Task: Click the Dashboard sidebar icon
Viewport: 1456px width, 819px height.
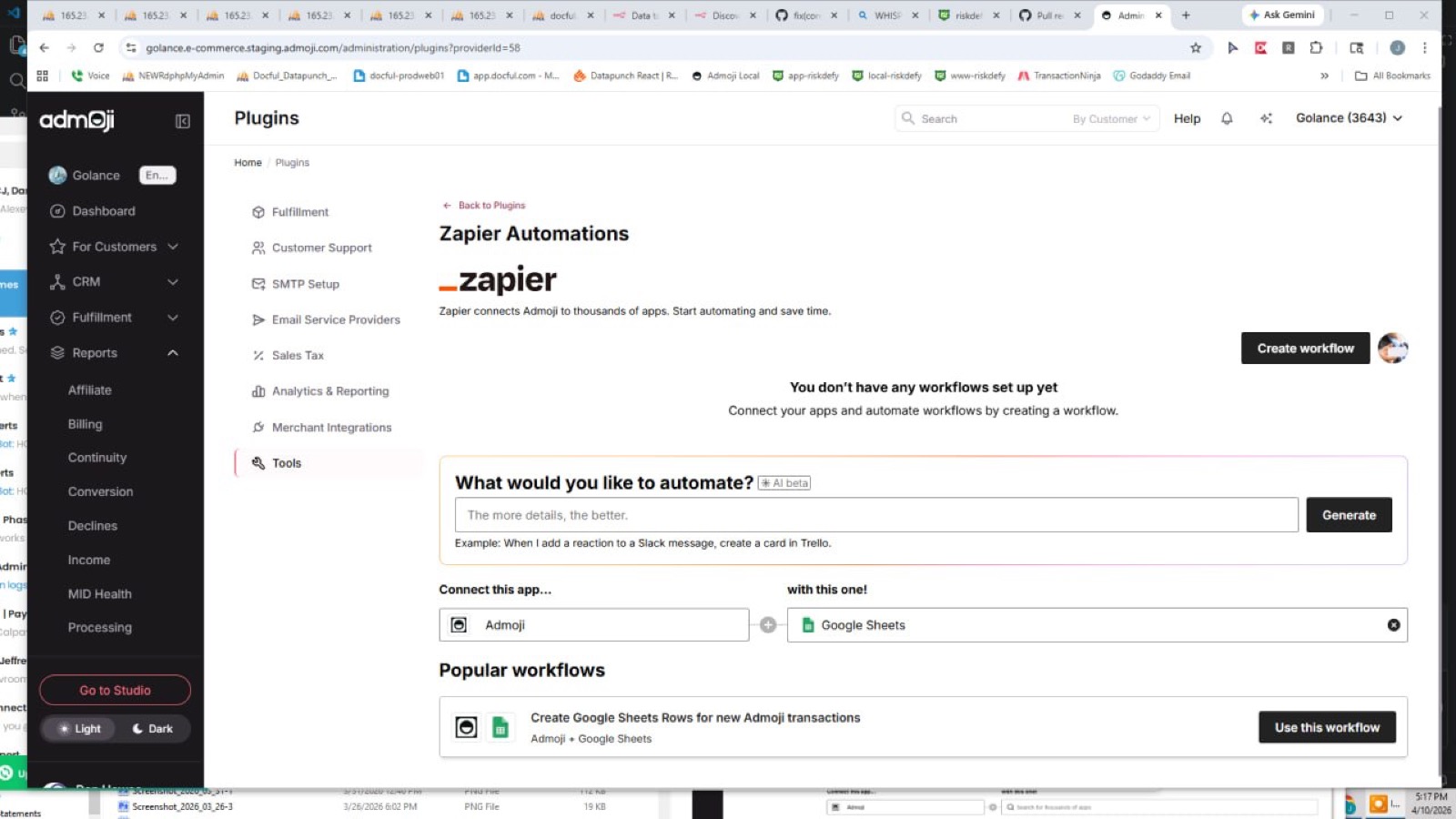Action: [57, 211]
